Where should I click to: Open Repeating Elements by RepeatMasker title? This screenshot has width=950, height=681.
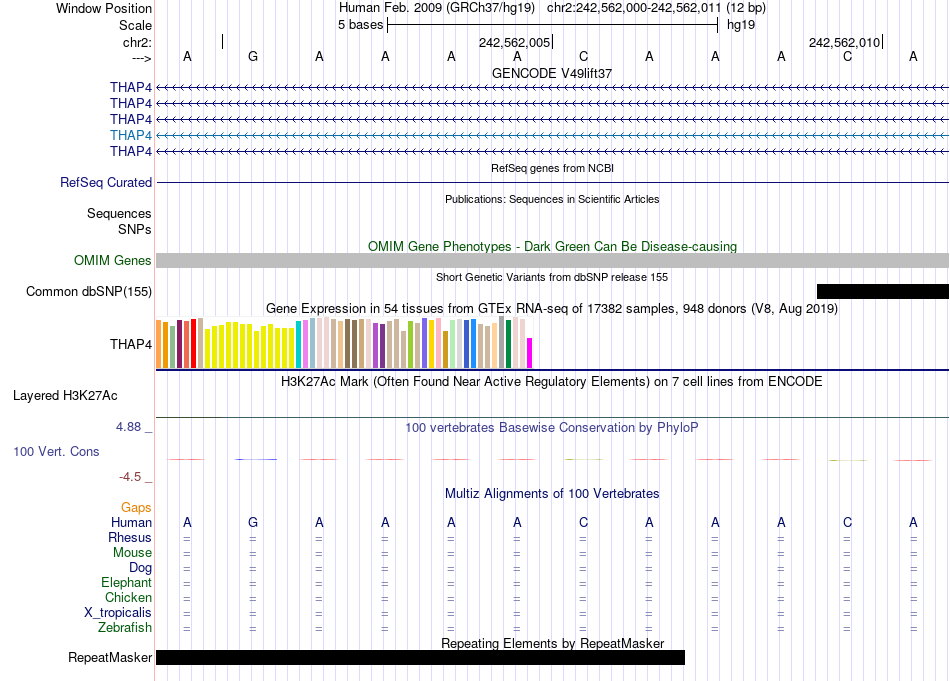tap(552, 643)
